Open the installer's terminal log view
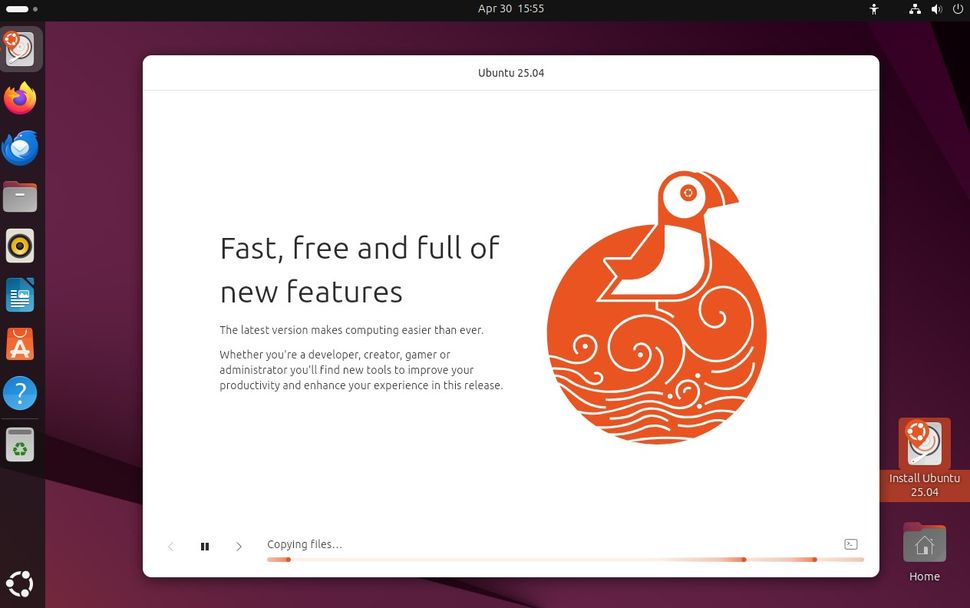 click(x=850, y=543)
